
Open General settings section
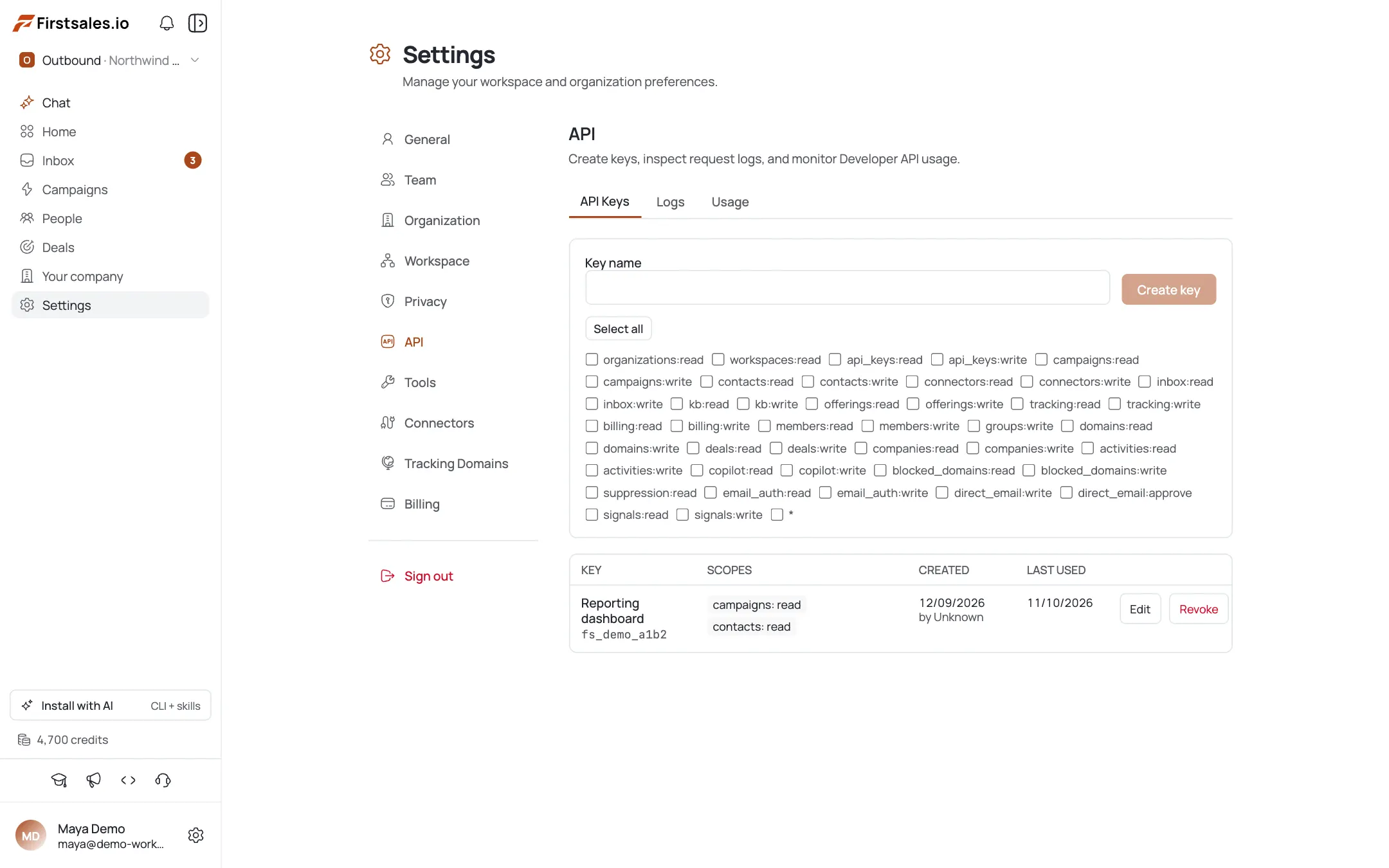click(x=453, y=140)
